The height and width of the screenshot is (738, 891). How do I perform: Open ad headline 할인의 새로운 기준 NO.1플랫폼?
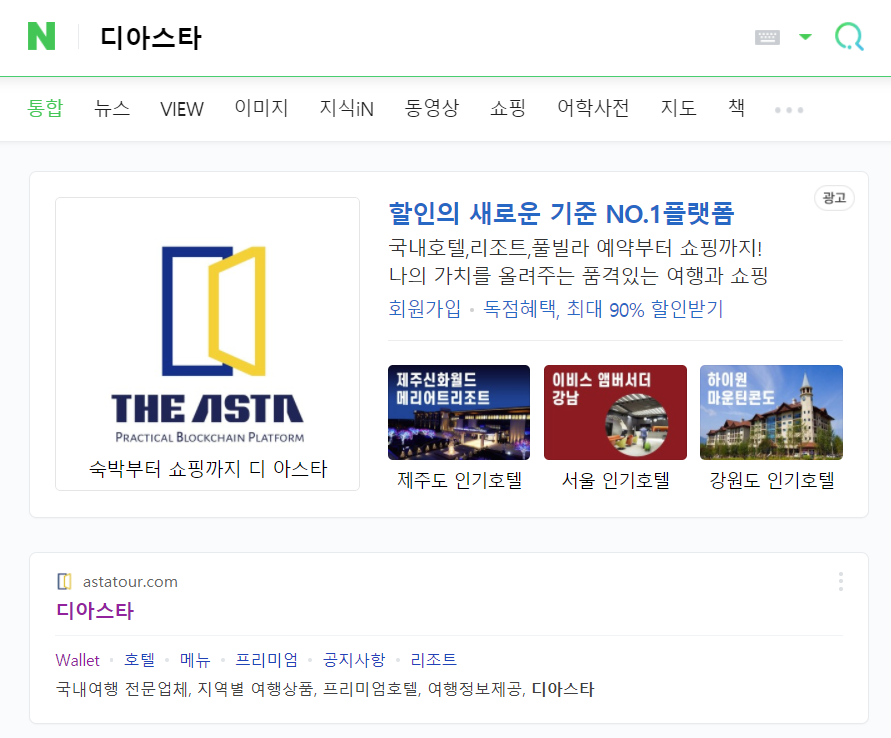561,214
